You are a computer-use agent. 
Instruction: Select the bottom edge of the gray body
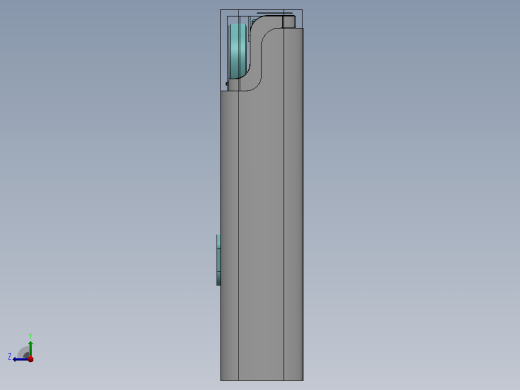coord(262,380)
